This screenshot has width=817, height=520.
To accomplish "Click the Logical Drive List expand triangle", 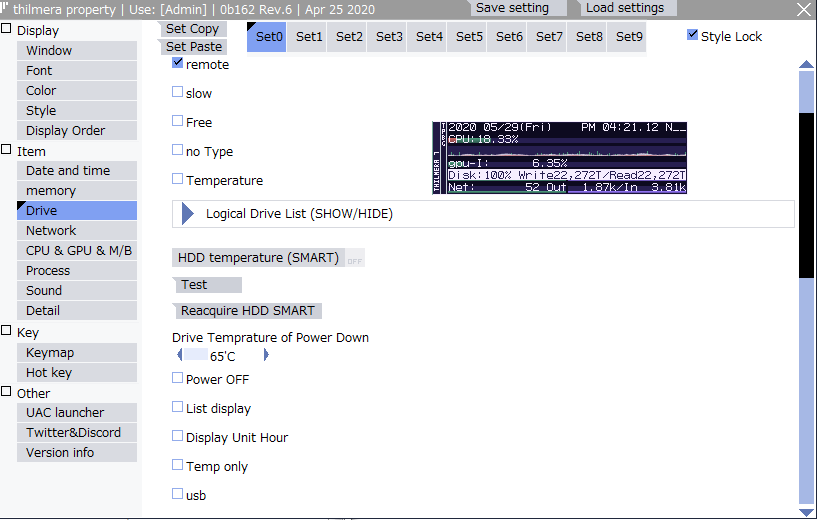I will click(x=188, y=214).
